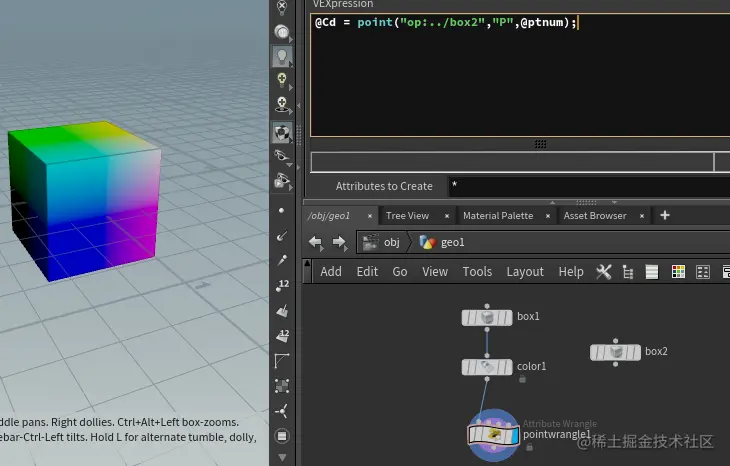
Task: Open the Layout menu in network editor
Action: pos(525,272)
